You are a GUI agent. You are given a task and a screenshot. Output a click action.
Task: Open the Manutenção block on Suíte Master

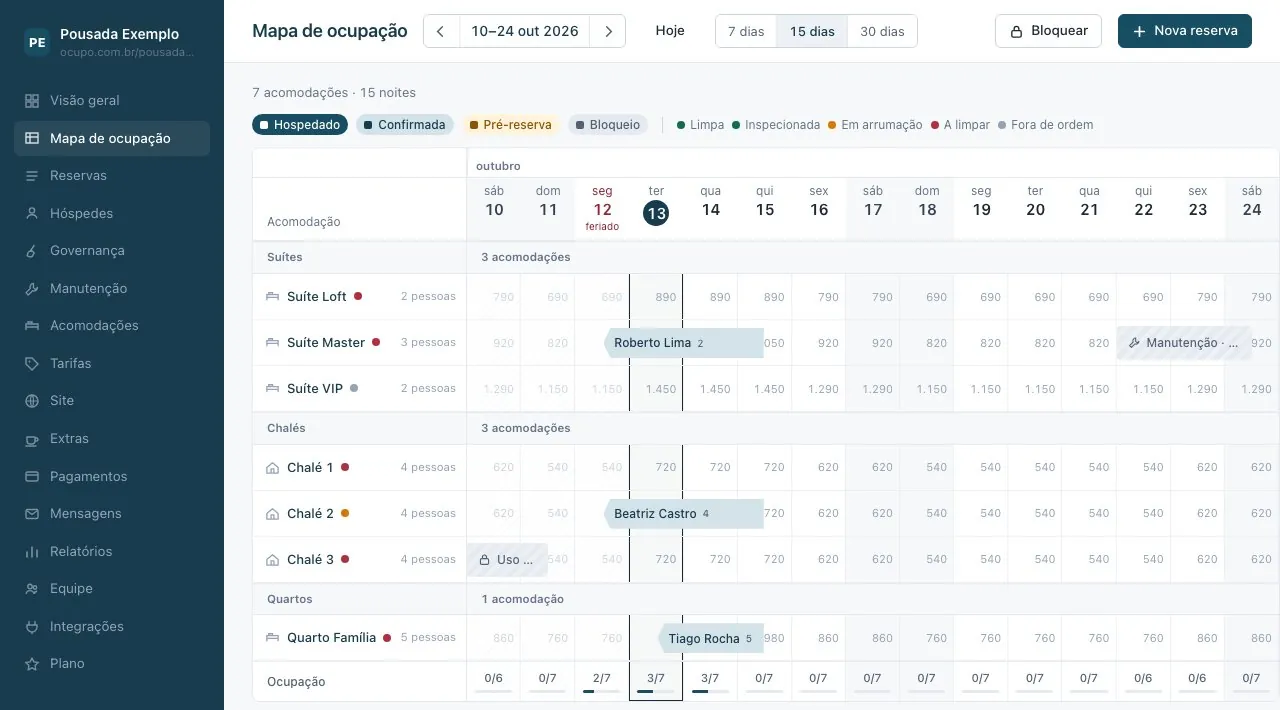tap(1184, 343)
